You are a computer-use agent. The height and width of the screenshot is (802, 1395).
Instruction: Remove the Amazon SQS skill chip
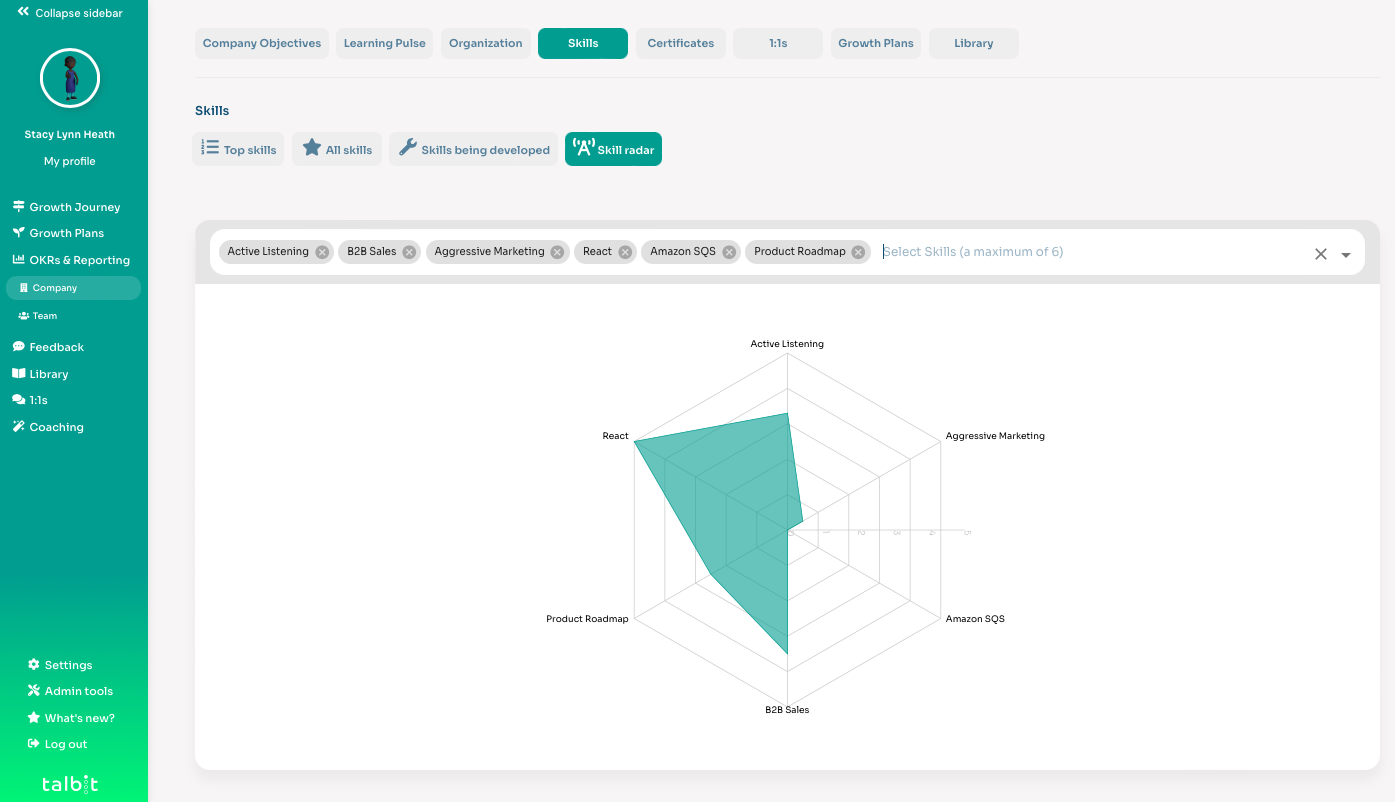click(729, 252)
